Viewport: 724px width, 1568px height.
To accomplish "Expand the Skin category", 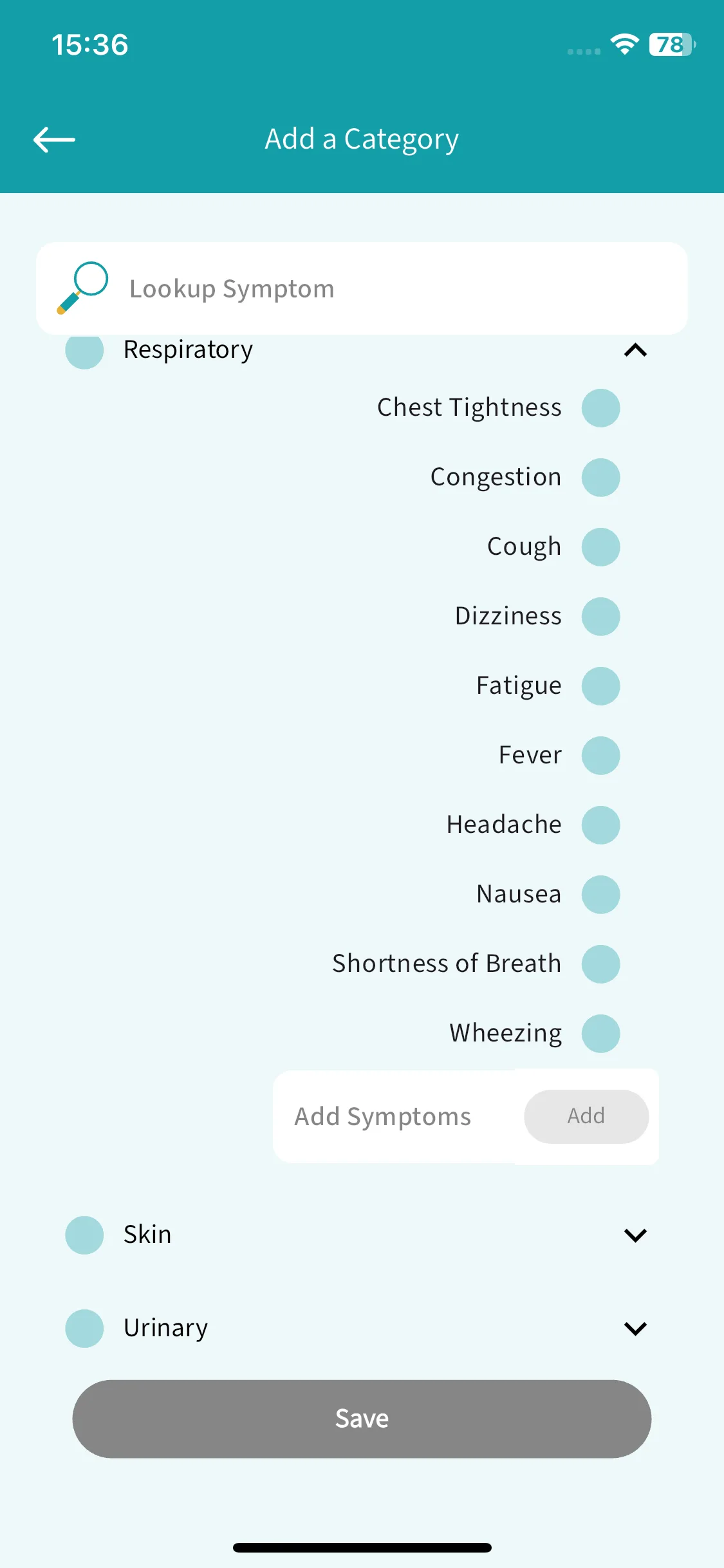I will click(635, 1235).
